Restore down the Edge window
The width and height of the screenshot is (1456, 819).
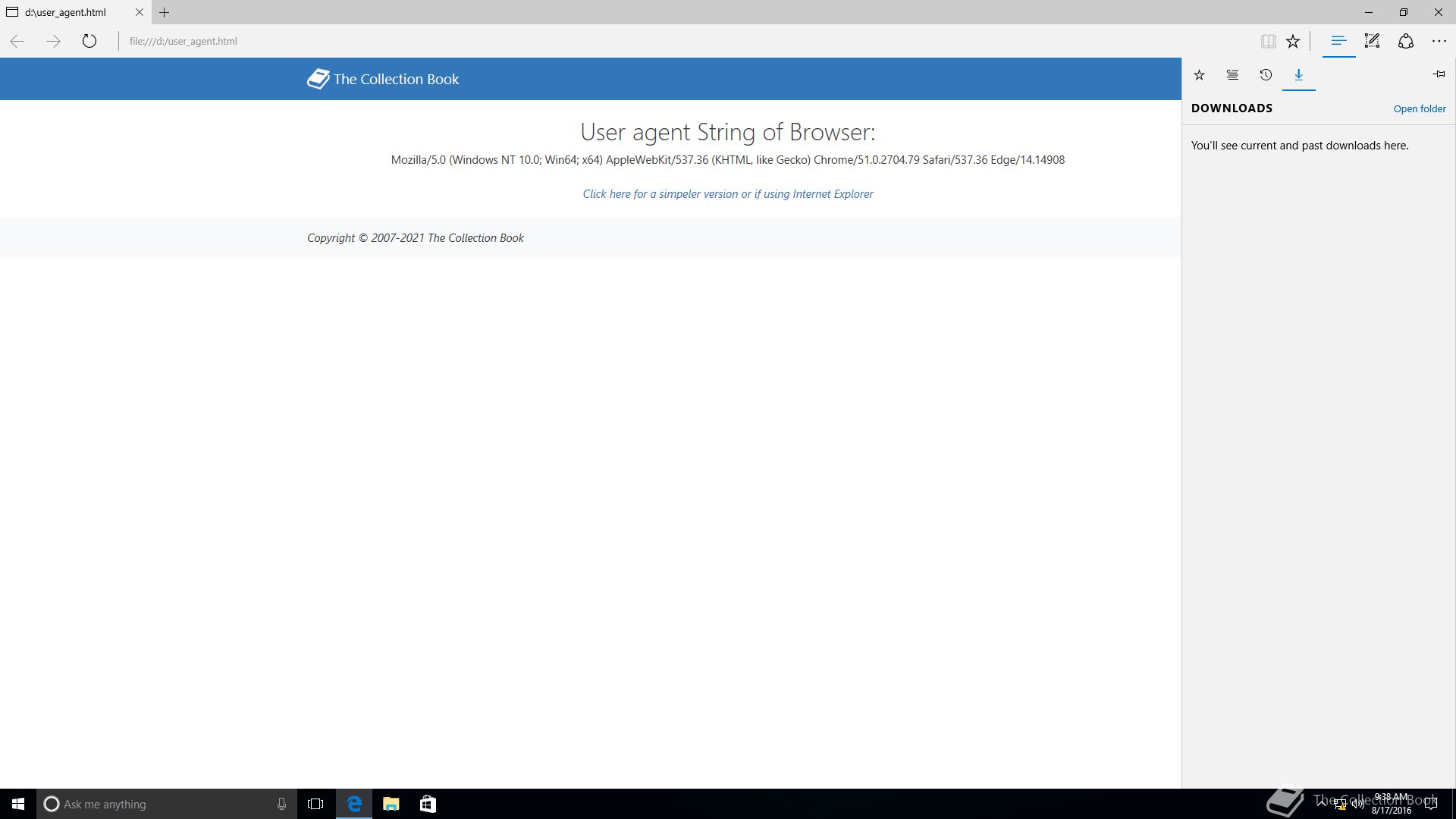(x=1404, y=12)
